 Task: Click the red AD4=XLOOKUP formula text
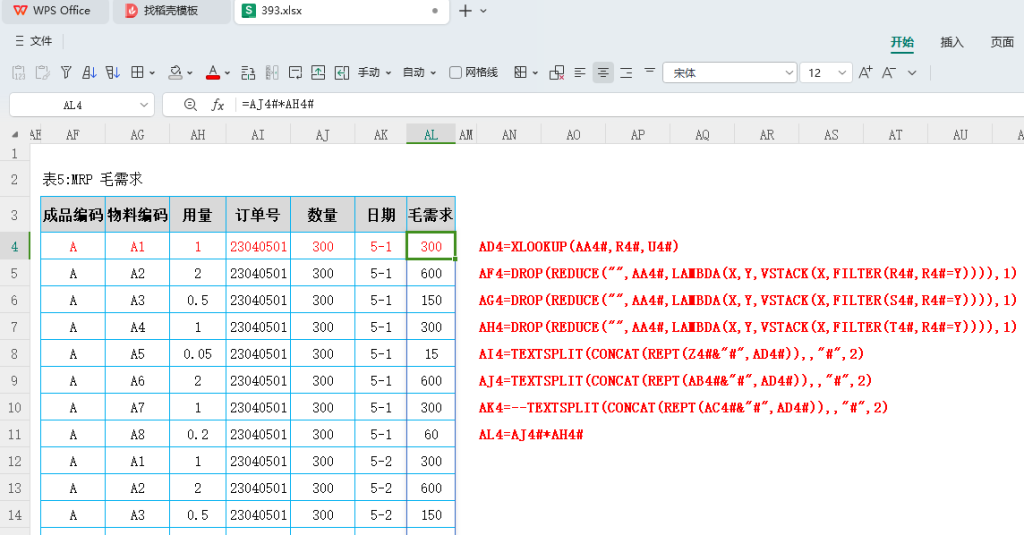point(579,246)
